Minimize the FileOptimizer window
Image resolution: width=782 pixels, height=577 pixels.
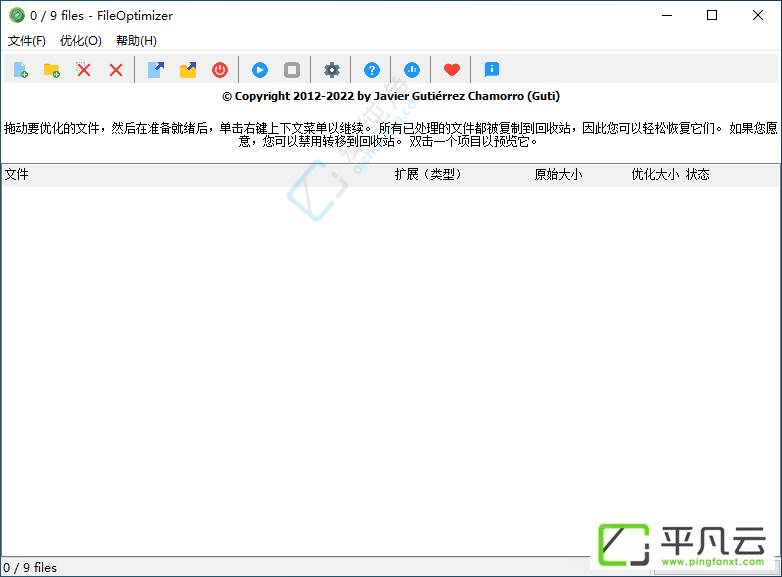point(667,15)
